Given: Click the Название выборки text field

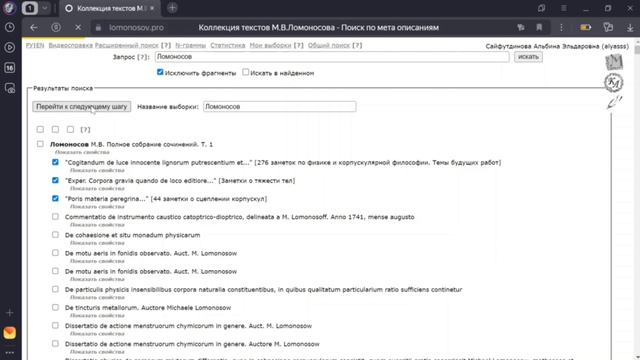Looking at the screenshot, I should (280, 107).
